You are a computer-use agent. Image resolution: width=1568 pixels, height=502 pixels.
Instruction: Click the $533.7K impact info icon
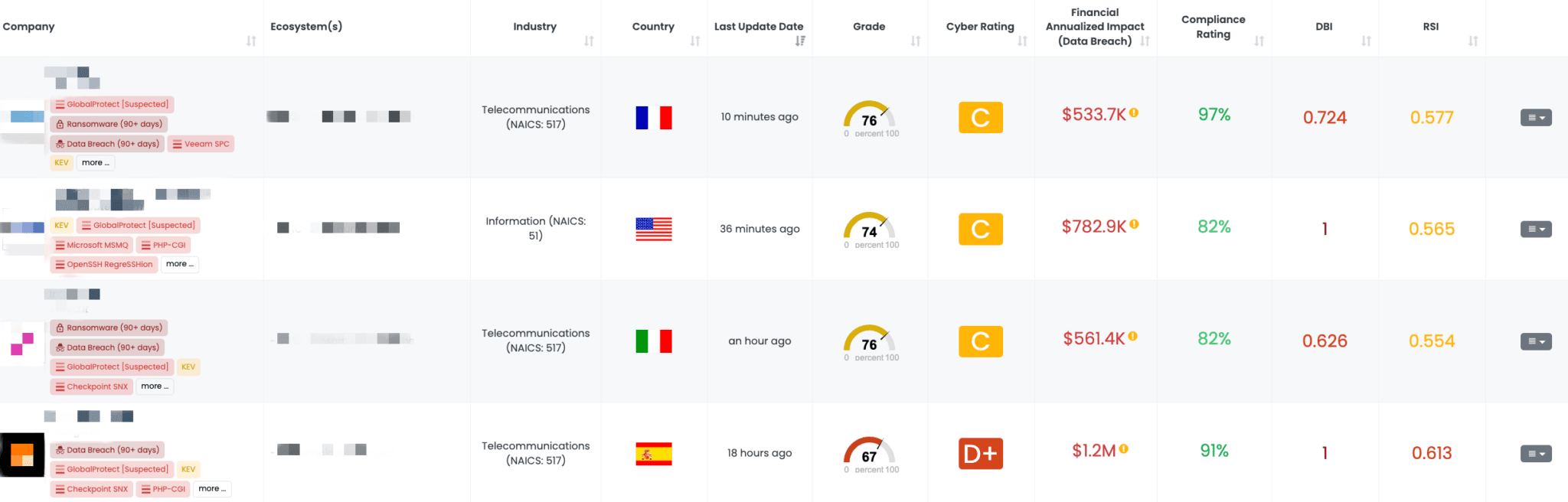click(1134, 113)
